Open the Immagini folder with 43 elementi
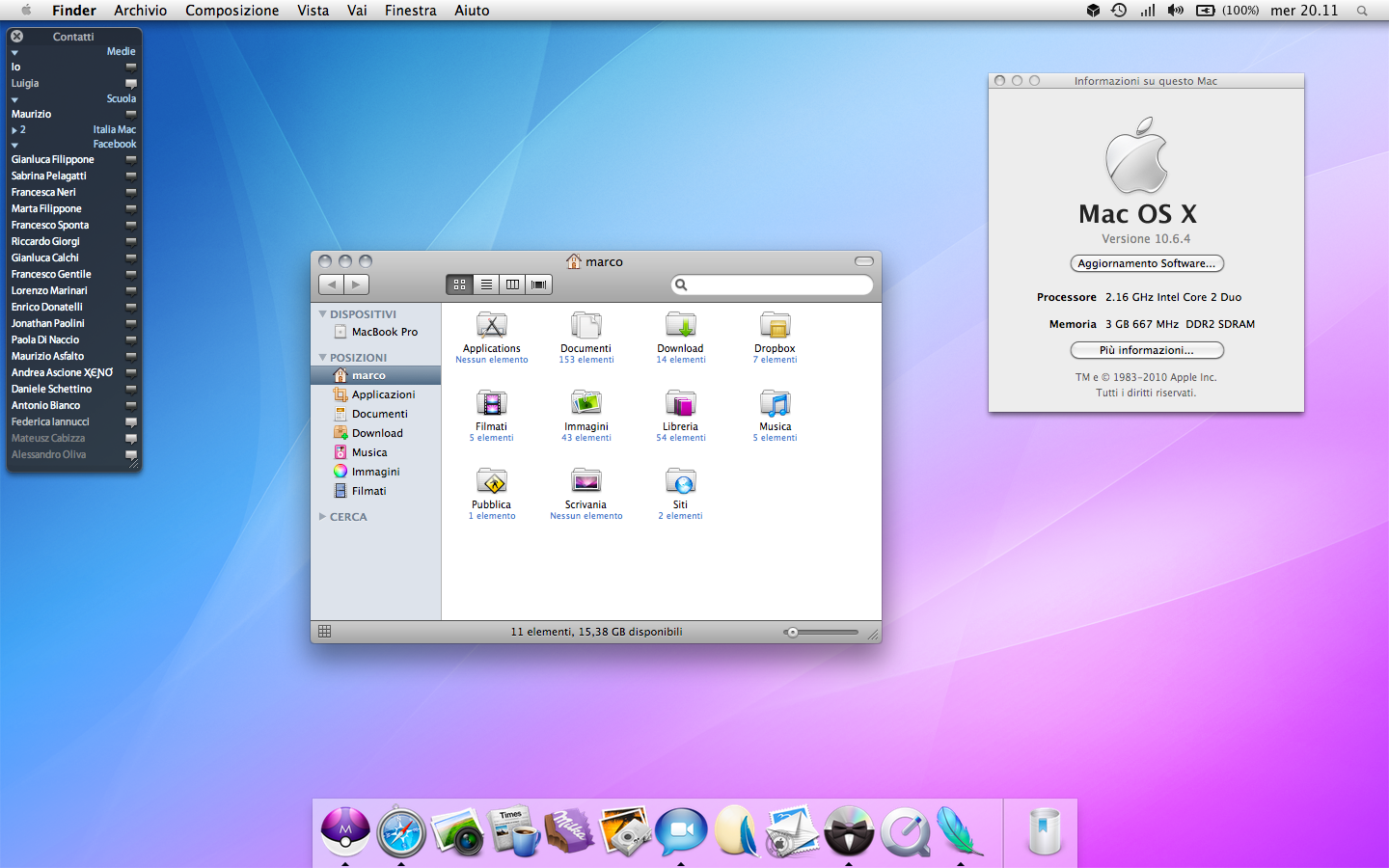This screenshot has height=868, width=1389. pos(586,403)
